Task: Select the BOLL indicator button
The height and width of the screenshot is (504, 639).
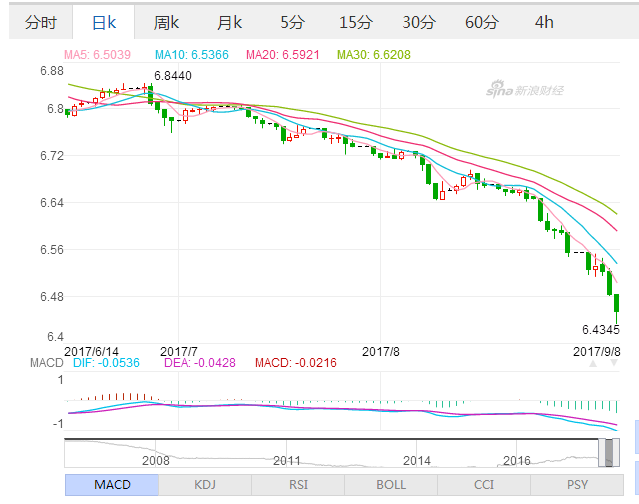Action: (x=391, y=485)
